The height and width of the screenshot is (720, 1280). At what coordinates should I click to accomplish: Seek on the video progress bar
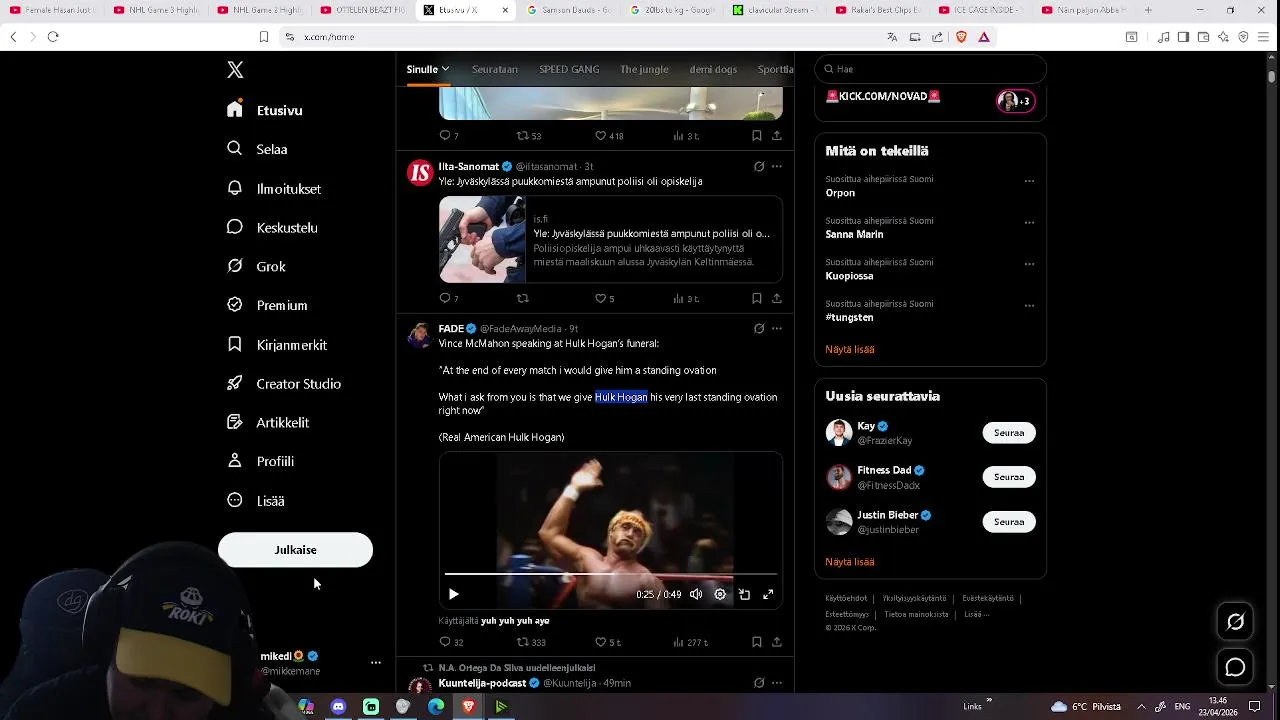610,574
